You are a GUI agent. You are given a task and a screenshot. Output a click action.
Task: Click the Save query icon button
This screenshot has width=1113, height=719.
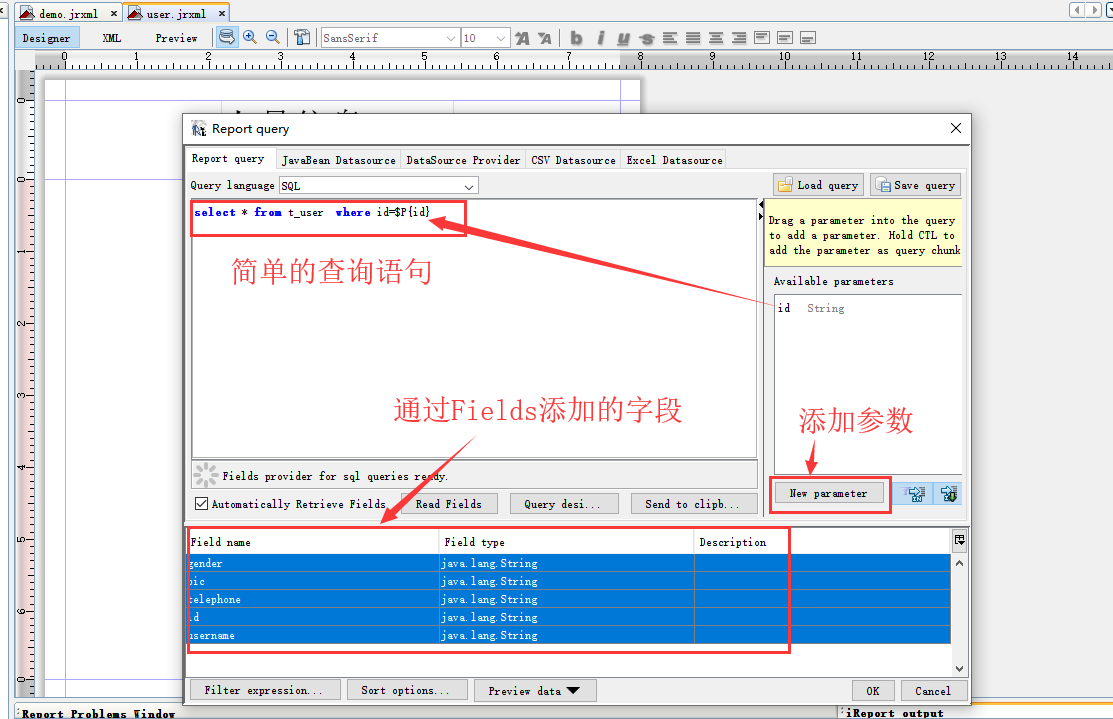tap(914, 184)
